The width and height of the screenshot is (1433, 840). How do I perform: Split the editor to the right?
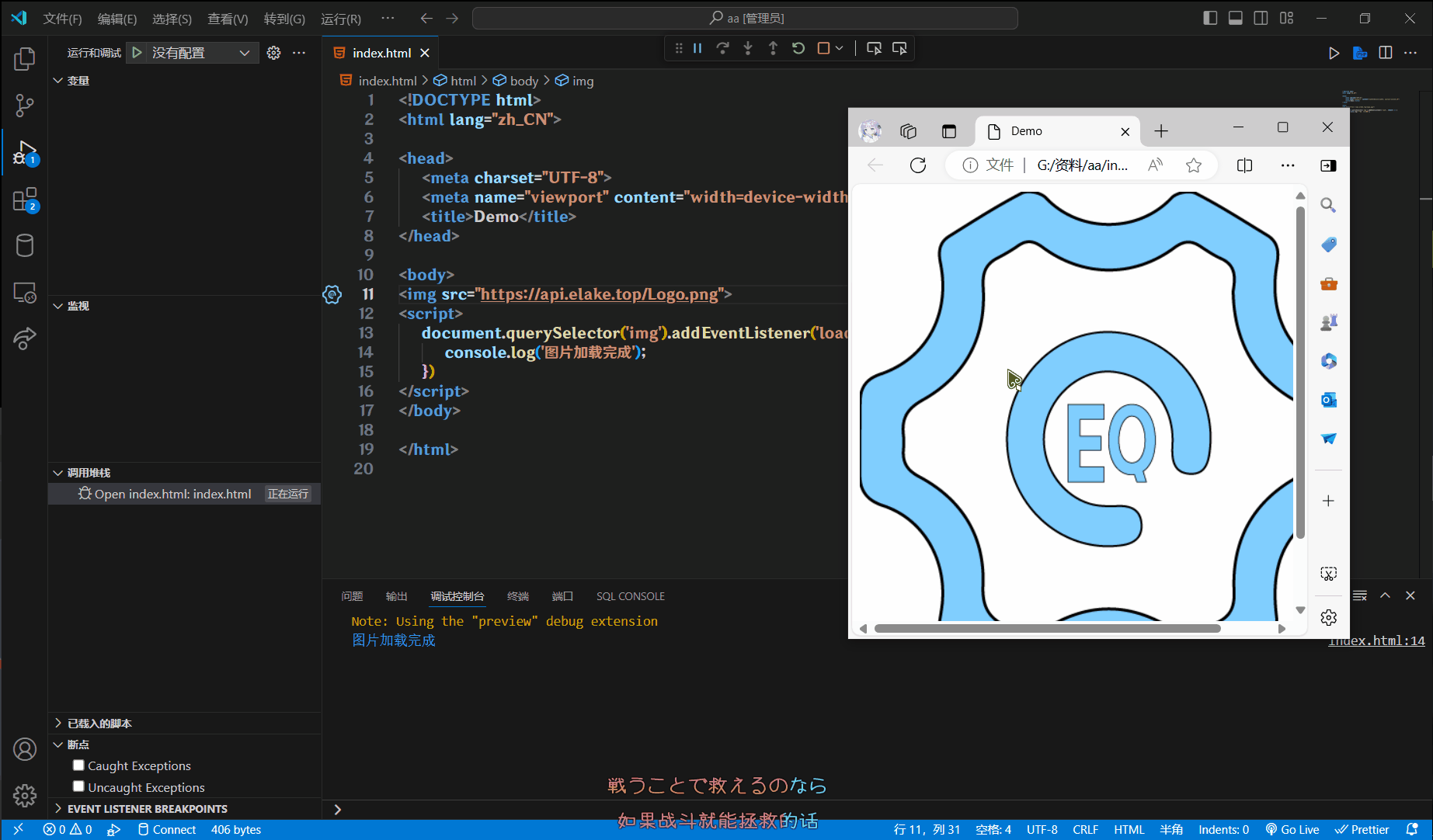pos(1386,53)
